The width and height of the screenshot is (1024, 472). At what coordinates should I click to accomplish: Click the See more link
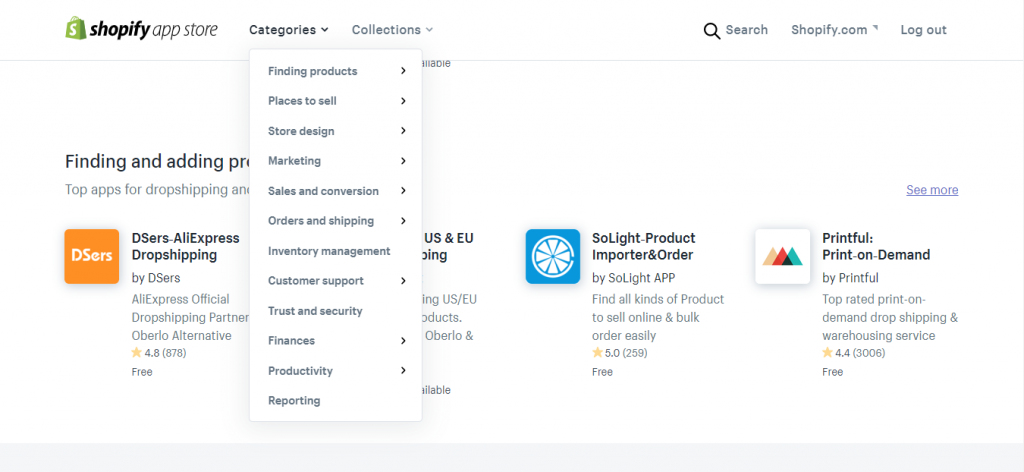click(x=932, y=190)
